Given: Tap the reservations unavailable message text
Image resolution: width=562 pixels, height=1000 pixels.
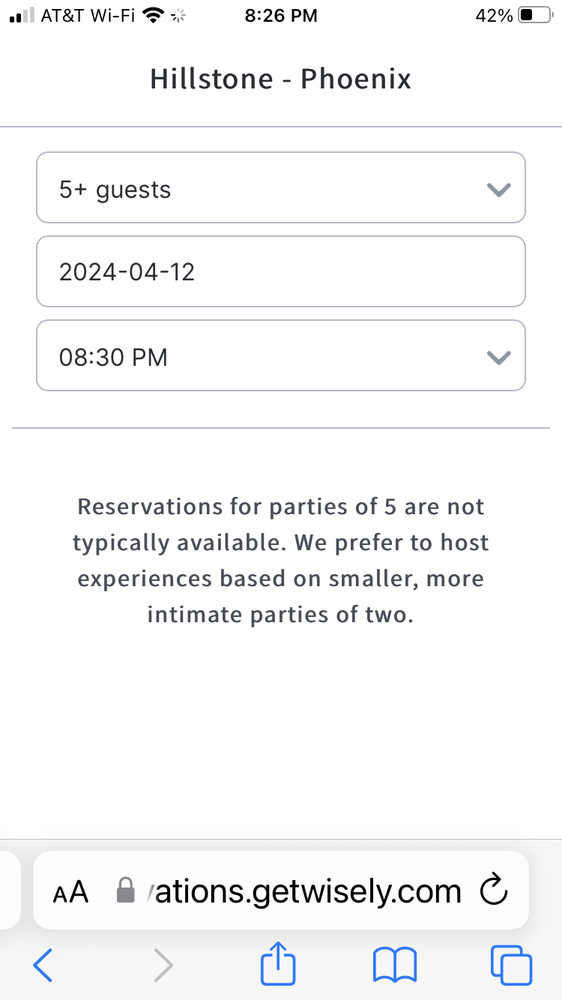Looking at the screenshot, I should (x=281, y=561).
